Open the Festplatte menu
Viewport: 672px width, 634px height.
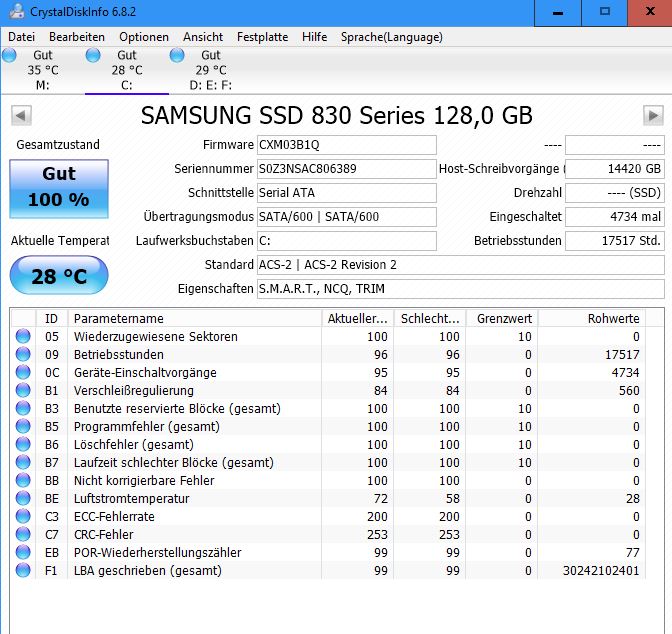point(262,37)
